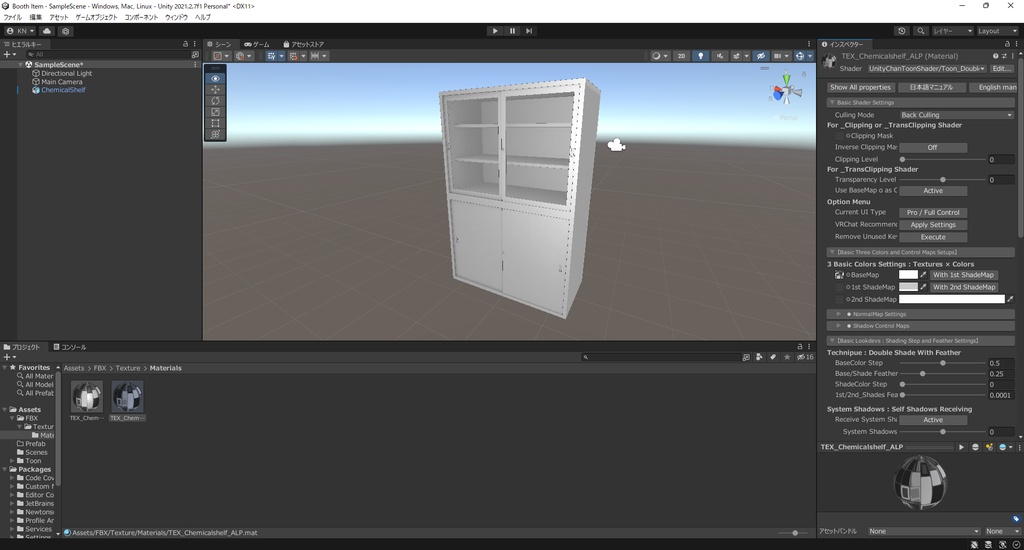Open the コンポーネント menu
The width and height of the screenshot is (1024, 550).
point(142,18)
